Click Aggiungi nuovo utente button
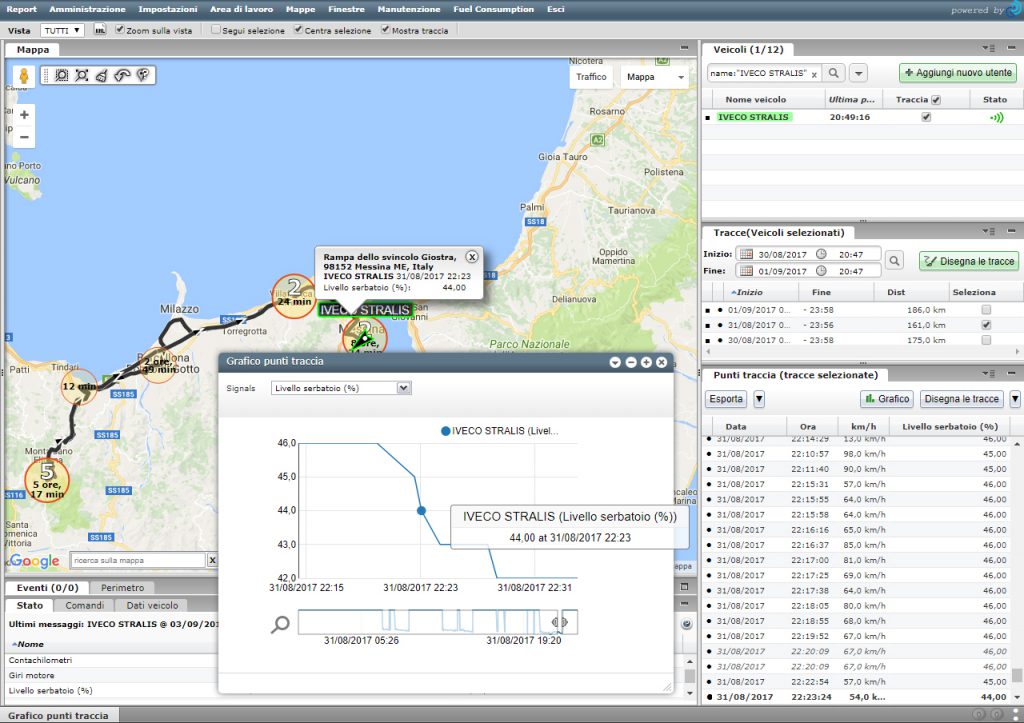The width and height of the screenshot is (1024, 723). (958, 73)
